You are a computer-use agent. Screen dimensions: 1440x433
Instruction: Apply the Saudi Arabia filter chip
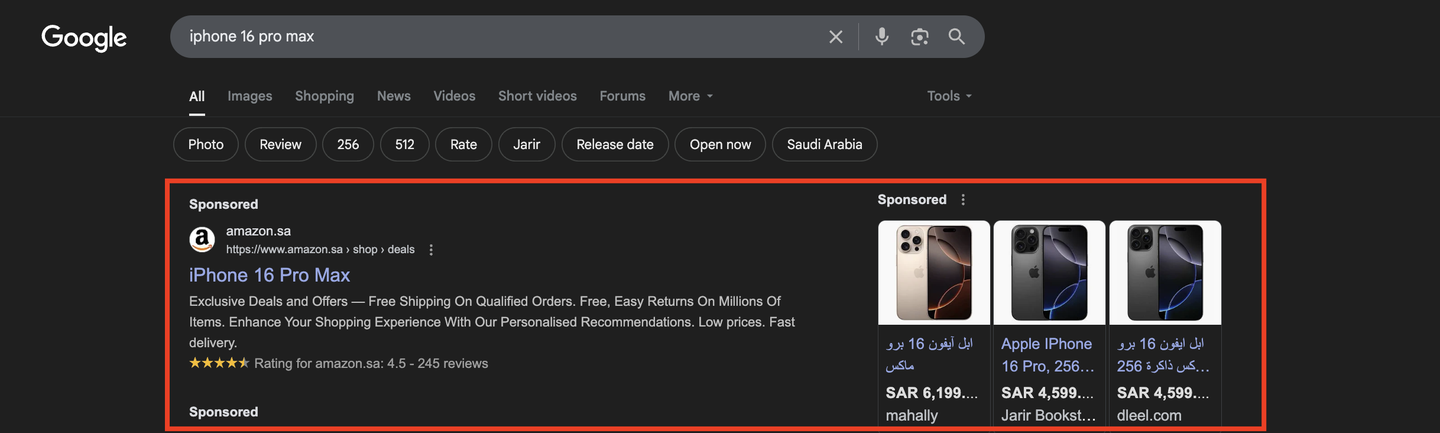[824, 144]
